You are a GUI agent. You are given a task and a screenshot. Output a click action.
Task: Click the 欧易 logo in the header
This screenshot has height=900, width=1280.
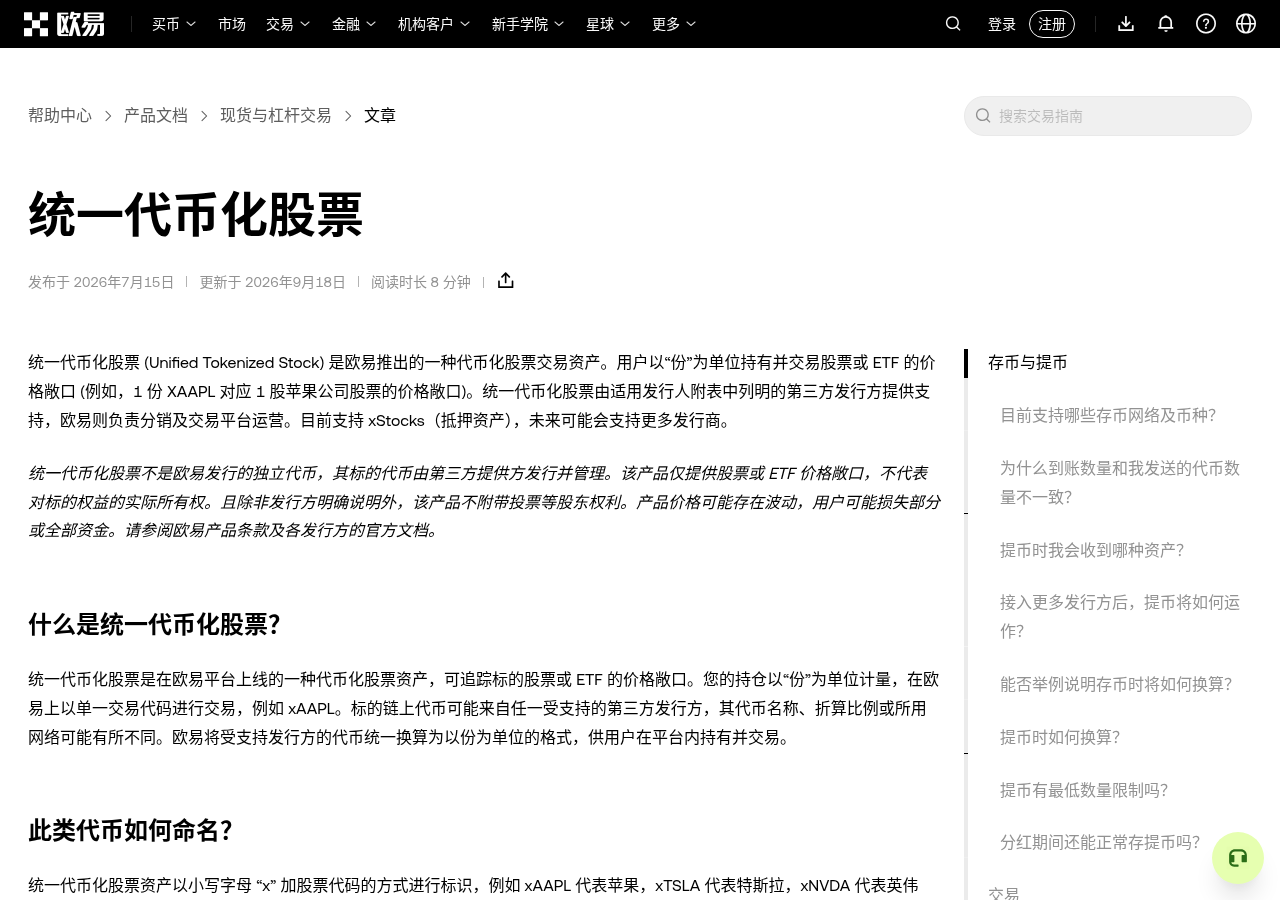[x=64, y=24]
